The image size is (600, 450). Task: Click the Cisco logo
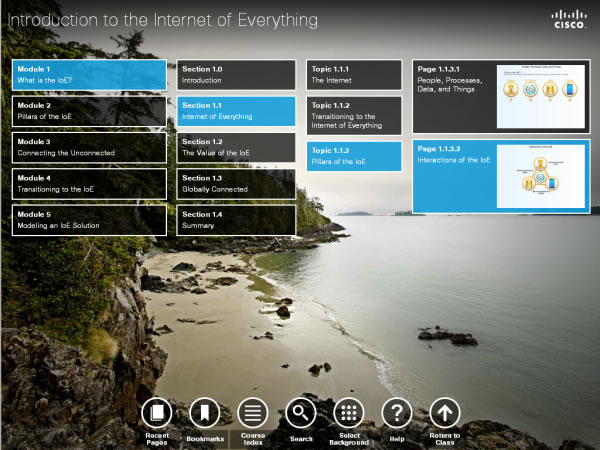(x=567, y=20)
